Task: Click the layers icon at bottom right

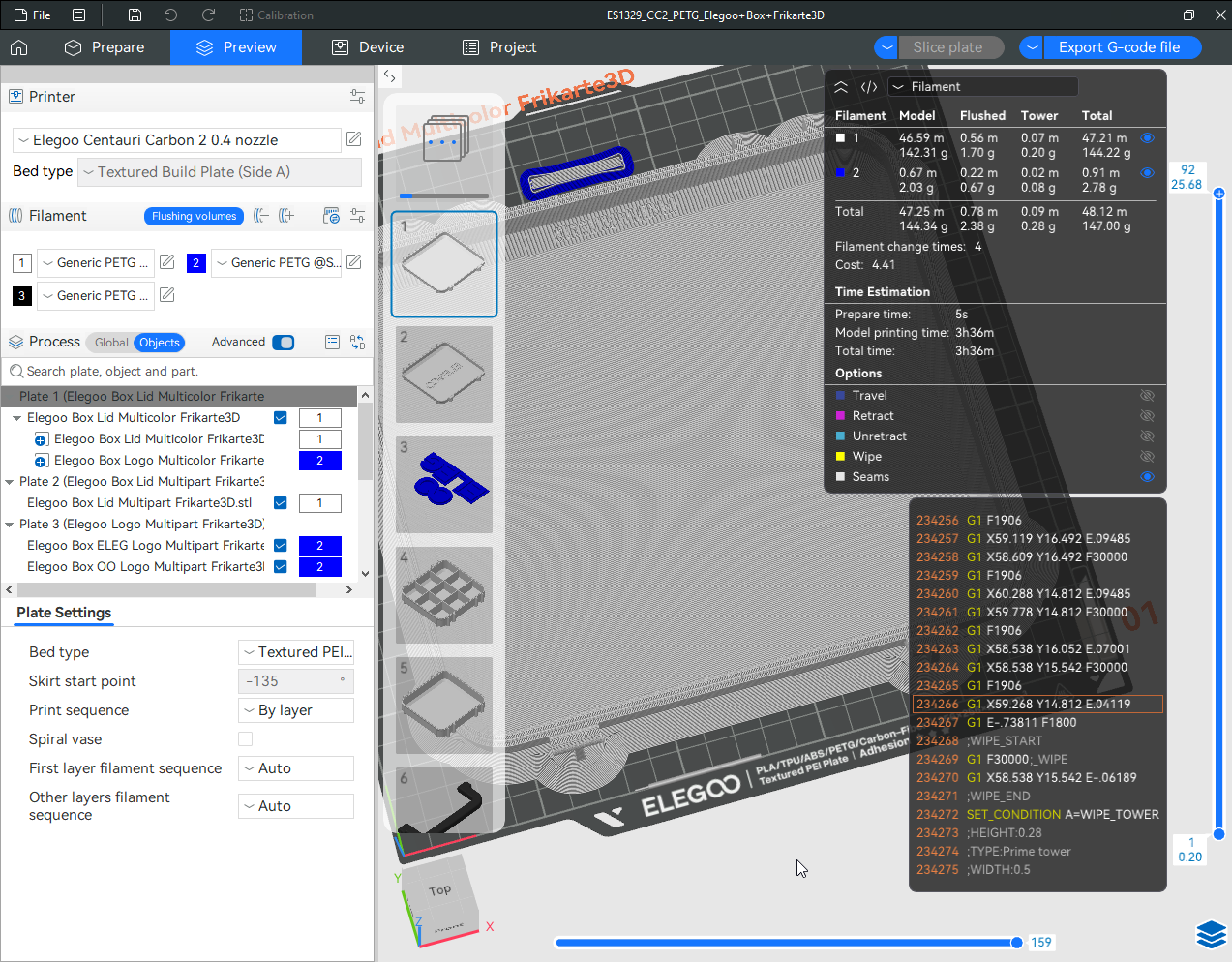Action: 1211,934
